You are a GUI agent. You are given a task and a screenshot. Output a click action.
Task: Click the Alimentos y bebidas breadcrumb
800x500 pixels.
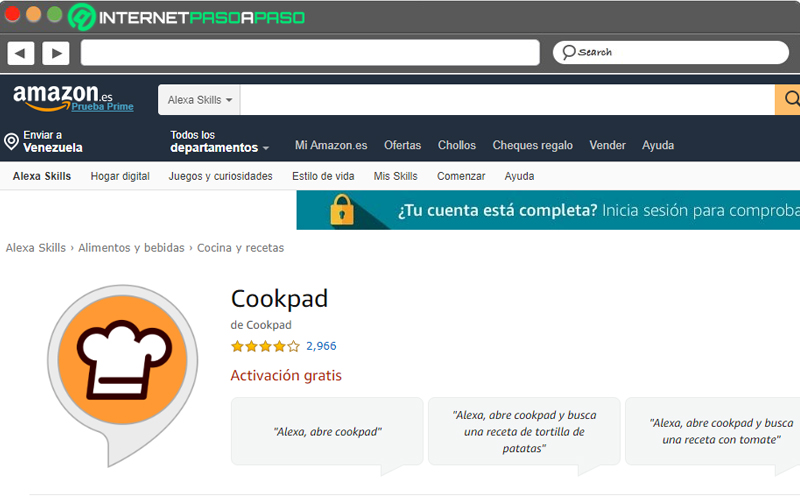[x=131, y=248]
